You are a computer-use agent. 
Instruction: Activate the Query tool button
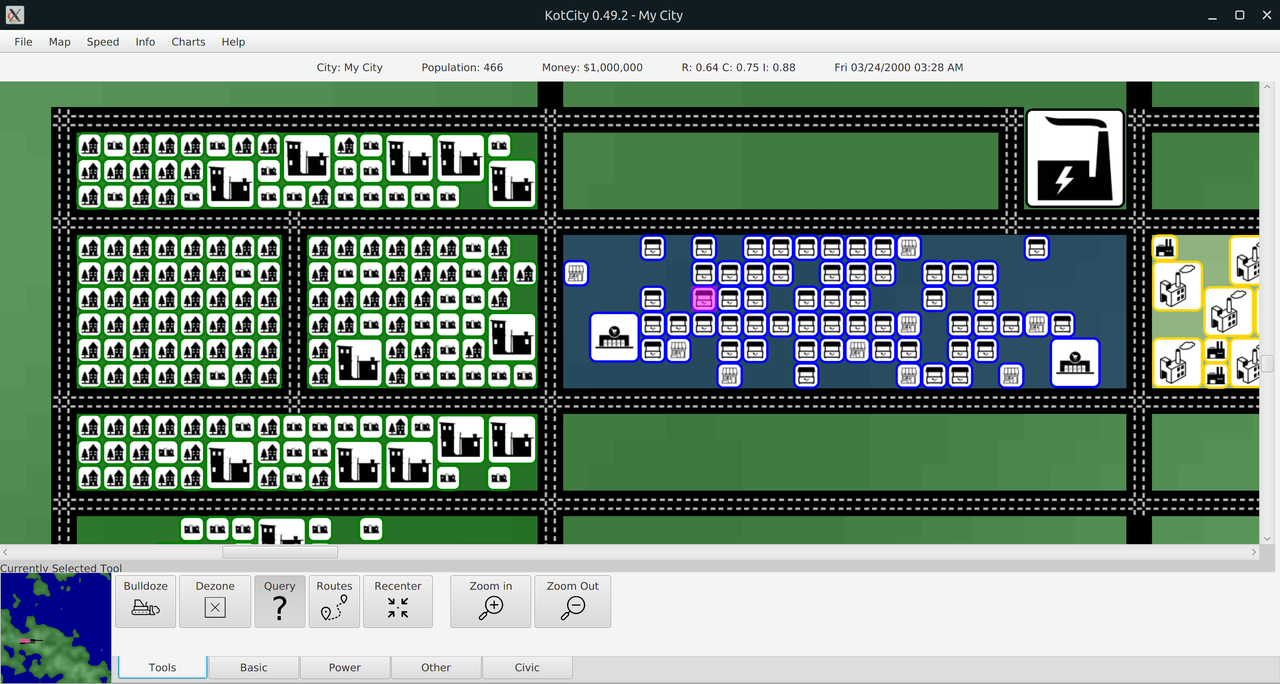[x=280, y=601]
